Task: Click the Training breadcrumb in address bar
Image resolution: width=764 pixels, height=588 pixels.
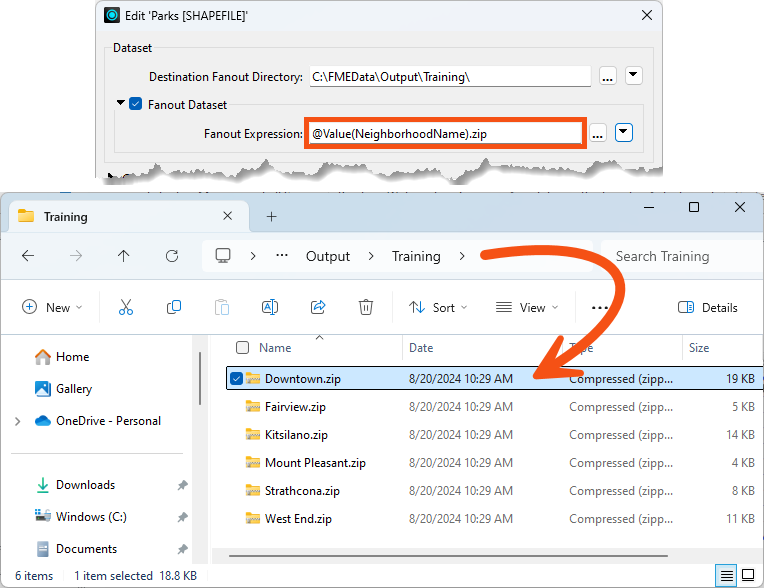Action: point(416,256)
